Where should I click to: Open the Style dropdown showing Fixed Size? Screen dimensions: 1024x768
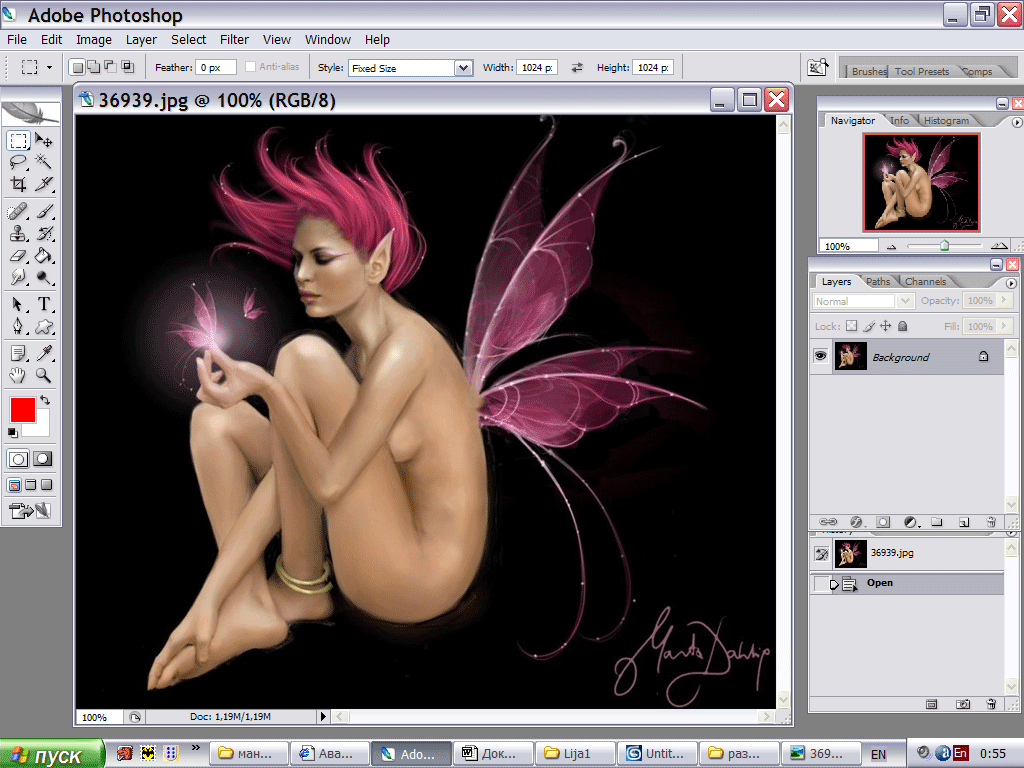tap(463, 68)
